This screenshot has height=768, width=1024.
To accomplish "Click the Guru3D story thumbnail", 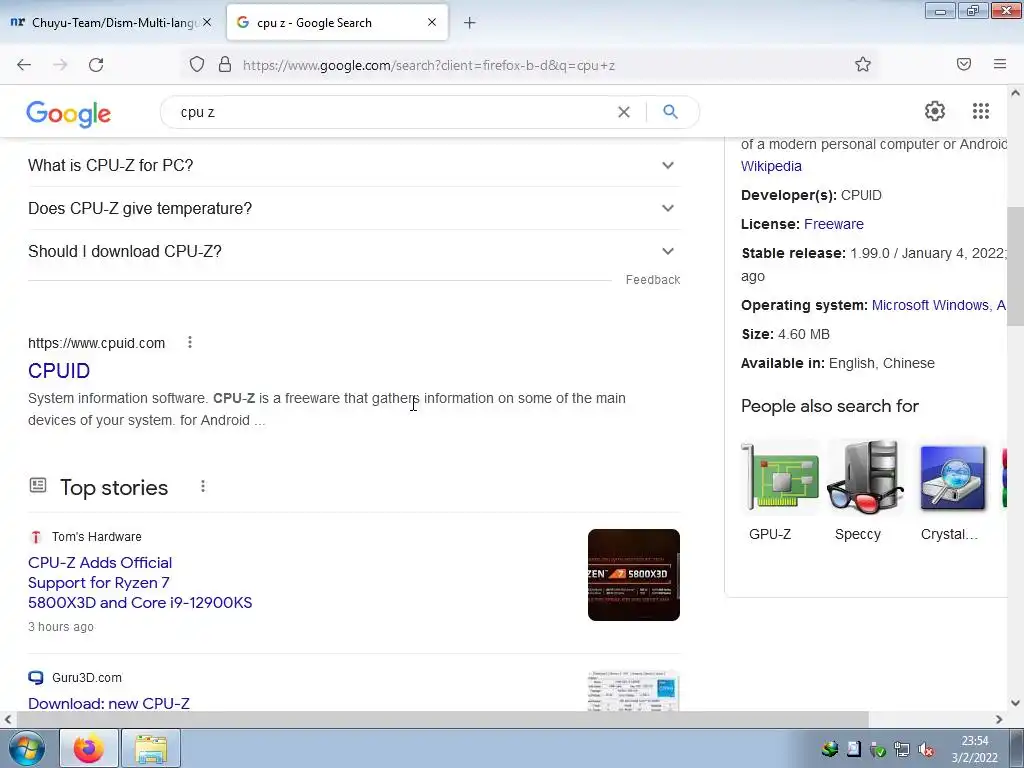I will (633, 691).
